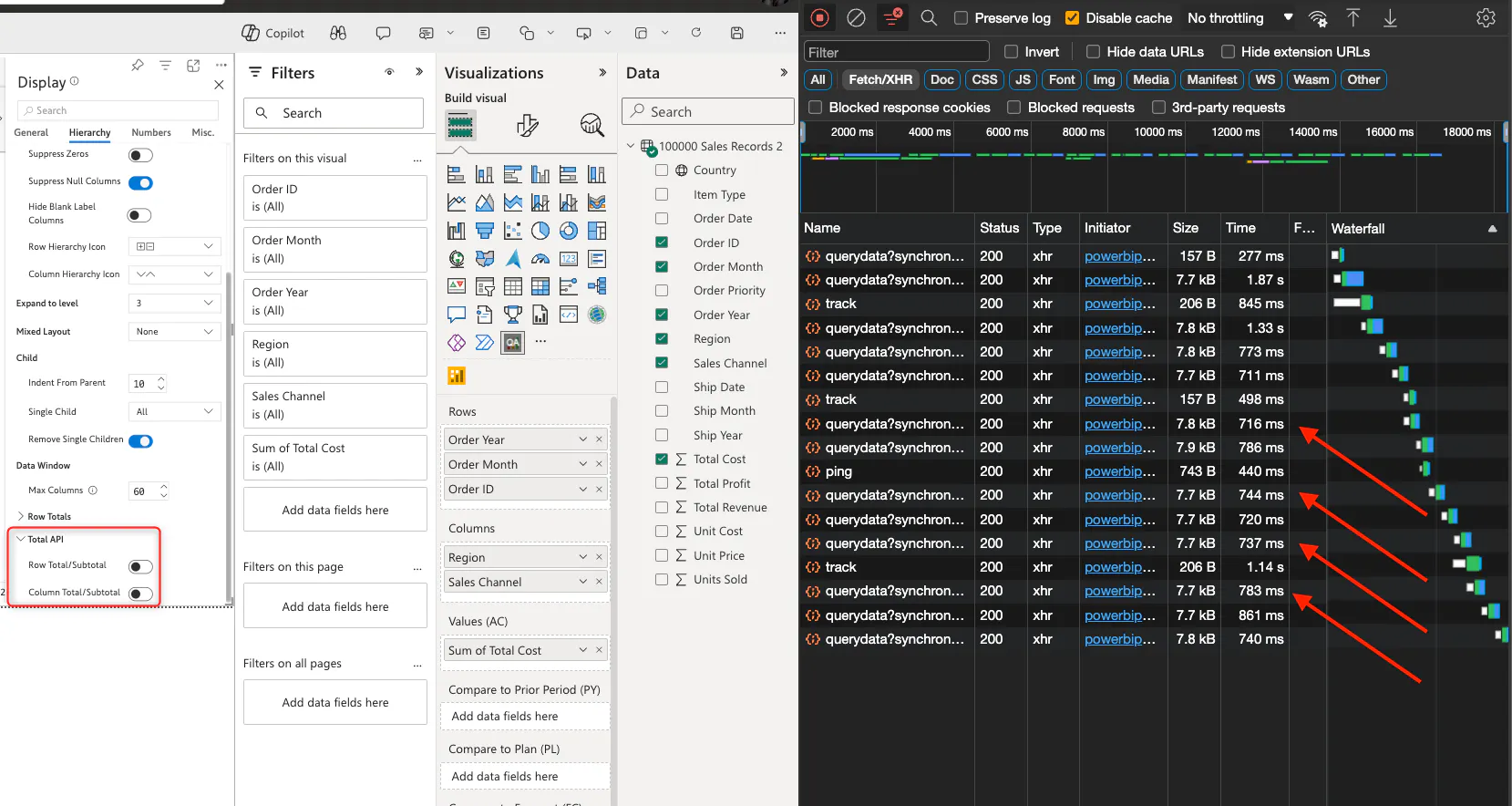This screenshot has height=806, width=1512.
Task: Select the All network filter
Action: pyautogui.click(x=818, y=79)
